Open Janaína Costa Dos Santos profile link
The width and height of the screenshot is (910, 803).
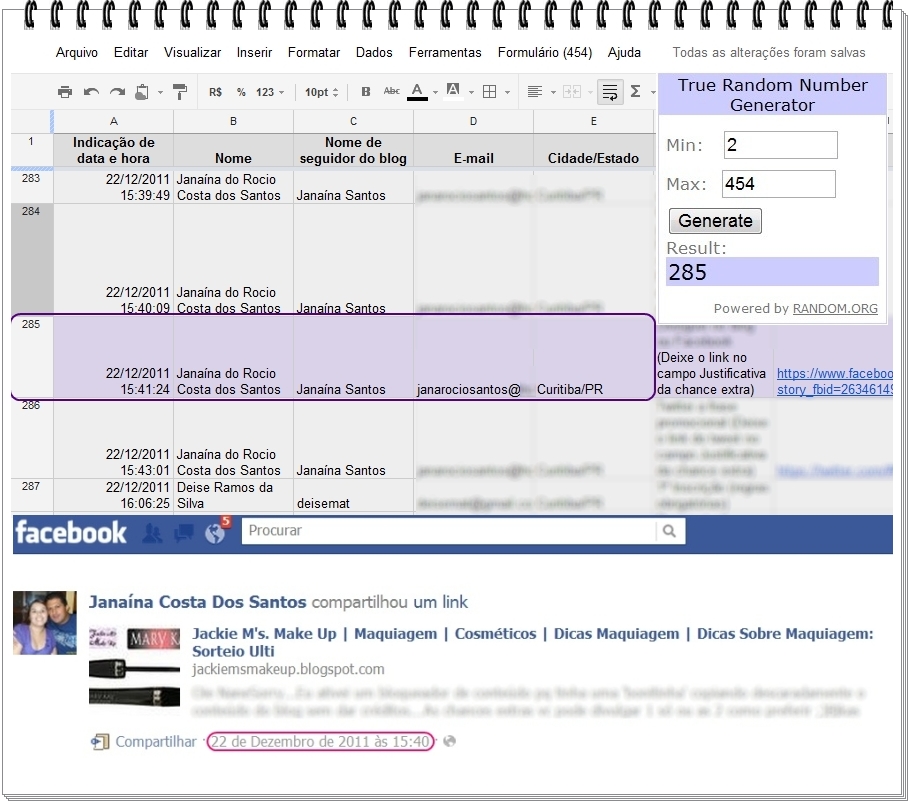pyautogui.click(x=197, y=602)
